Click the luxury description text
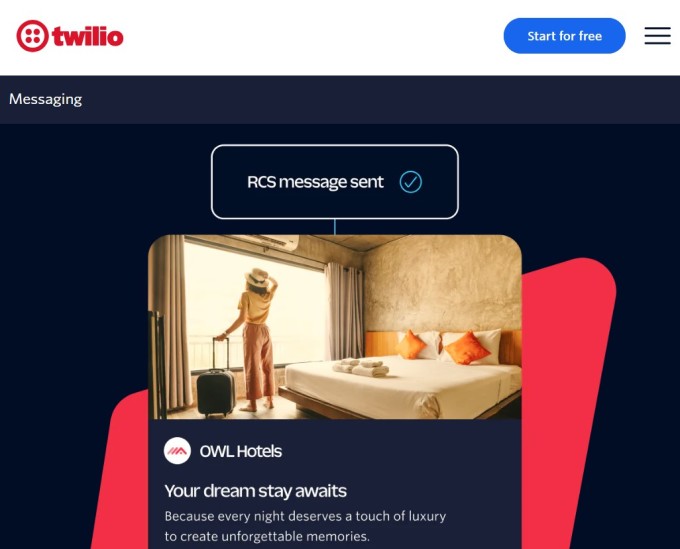This screenshot has height=549, width=680. (x=305, y=526)
